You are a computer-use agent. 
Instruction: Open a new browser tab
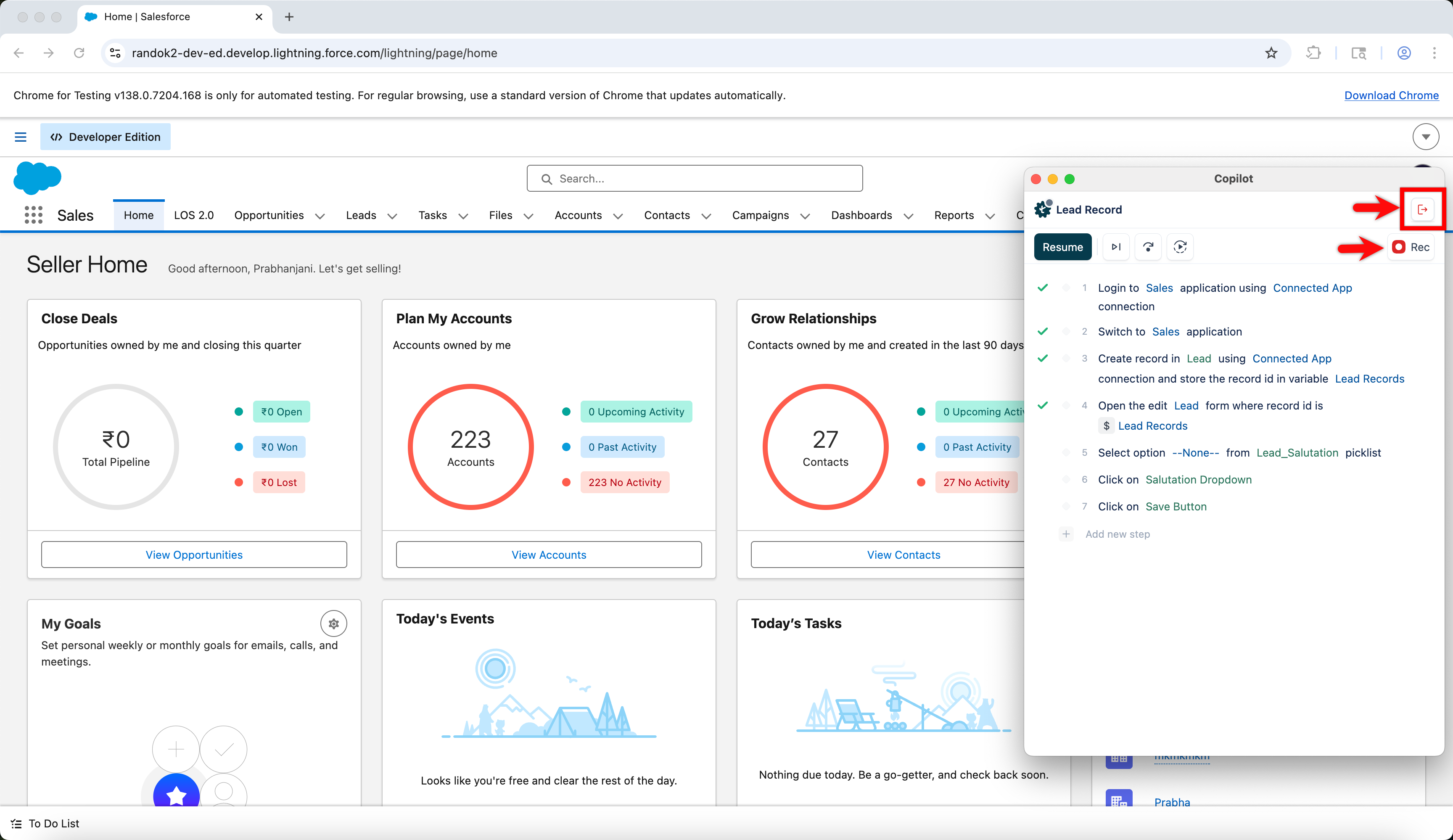pyautogui.click(x=289, y=17)
